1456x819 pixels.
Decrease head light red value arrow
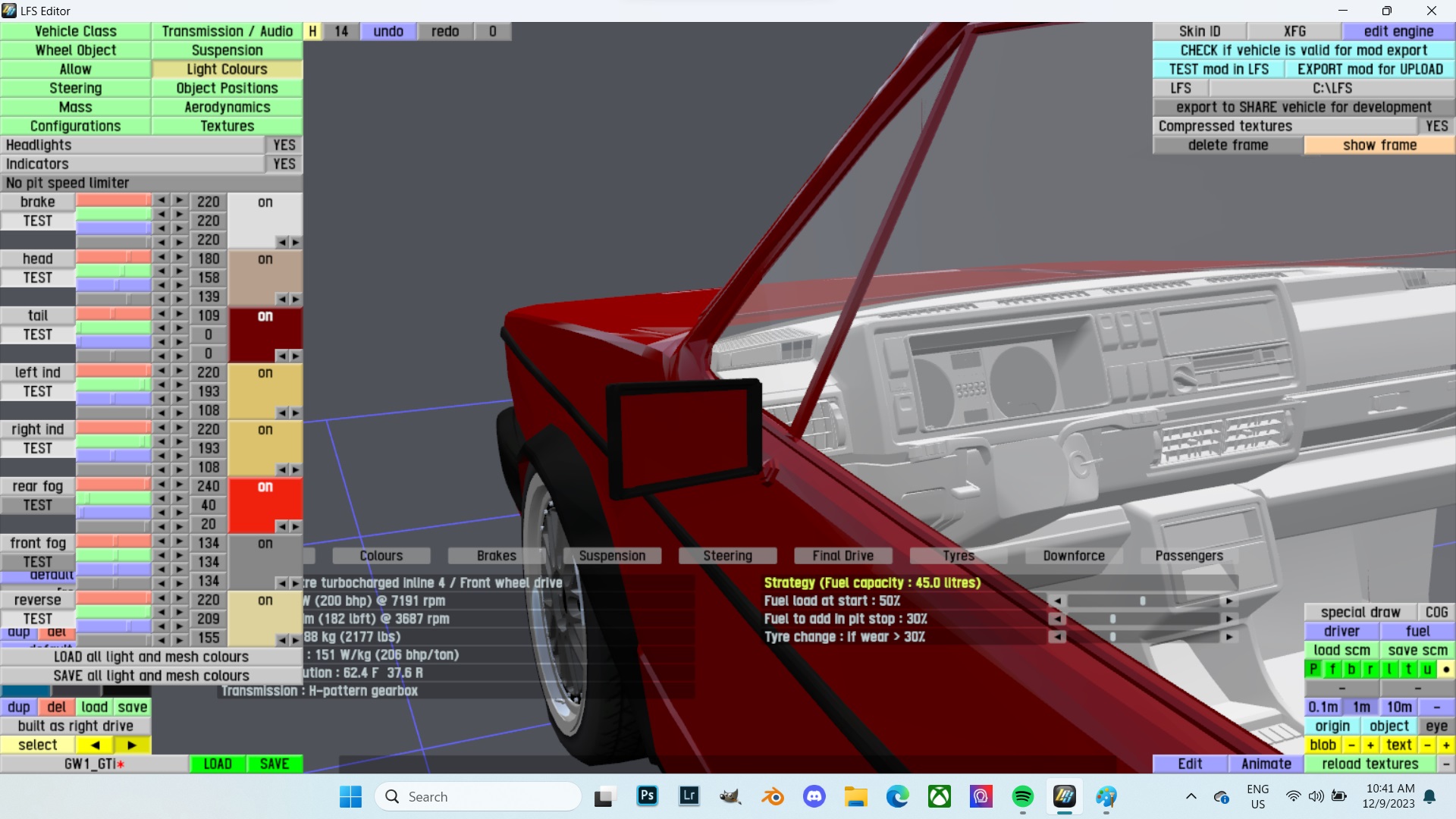[x=161, y=257]
